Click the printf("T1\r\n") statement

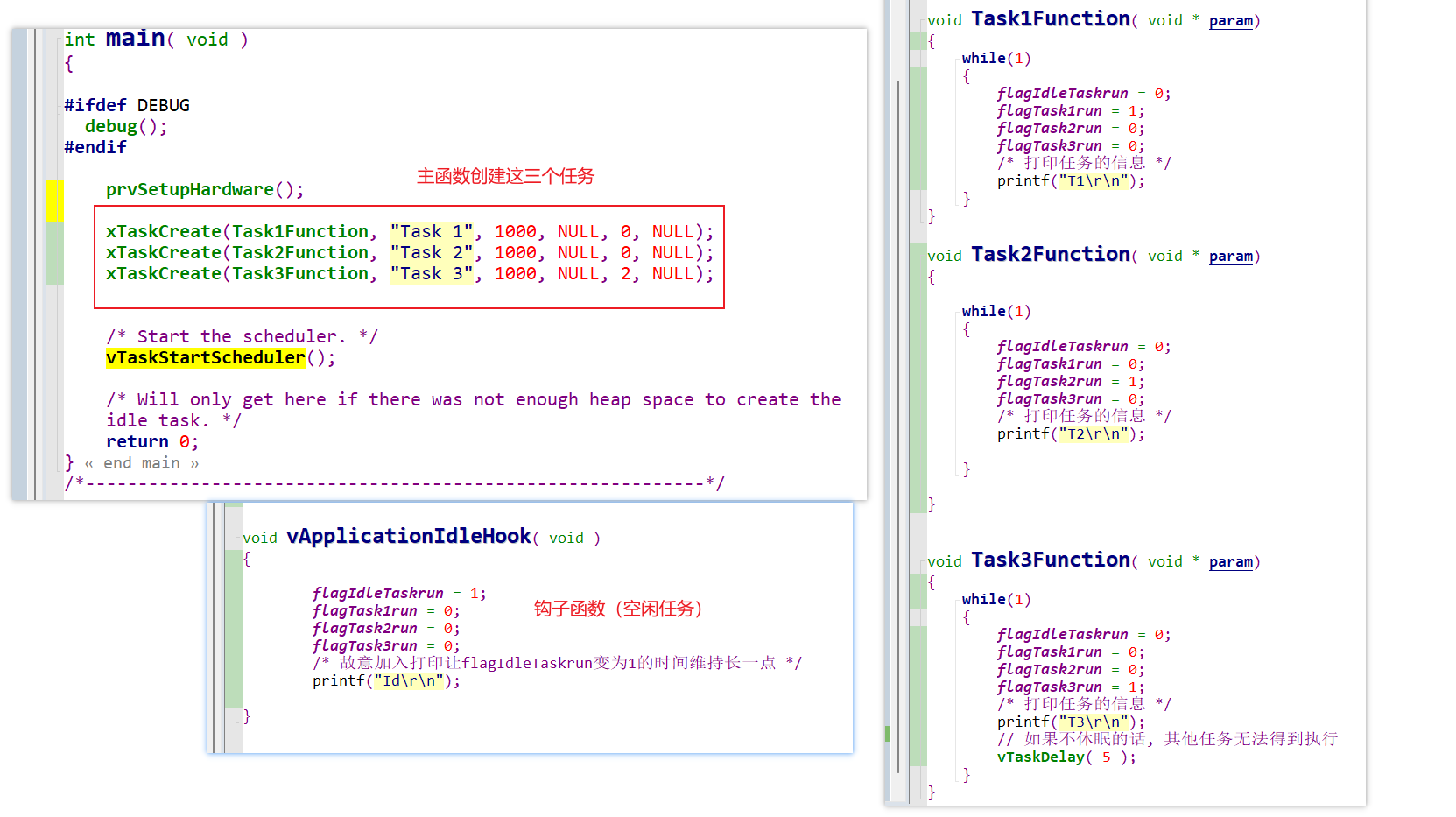pyautogui.click(x=1071, y=180)
